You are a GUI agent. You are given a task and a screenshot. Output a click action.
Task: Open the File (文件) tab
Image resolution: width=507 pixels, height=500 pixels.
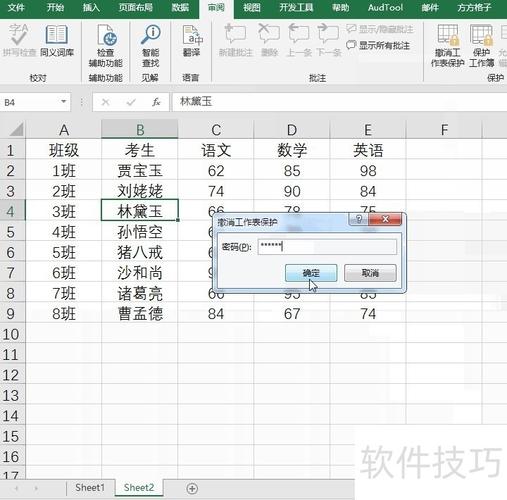pos(16,7)
